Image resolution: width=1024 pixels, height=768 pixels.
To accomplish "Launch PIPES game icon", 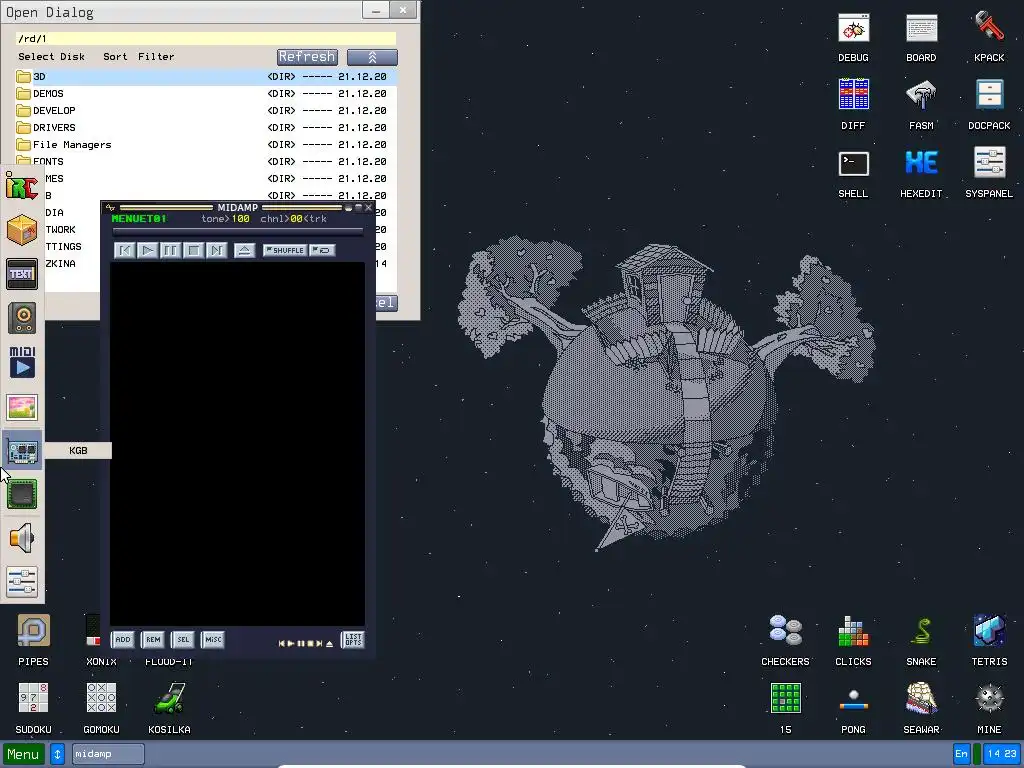I will pyautogui.click(x=33, y=640).
